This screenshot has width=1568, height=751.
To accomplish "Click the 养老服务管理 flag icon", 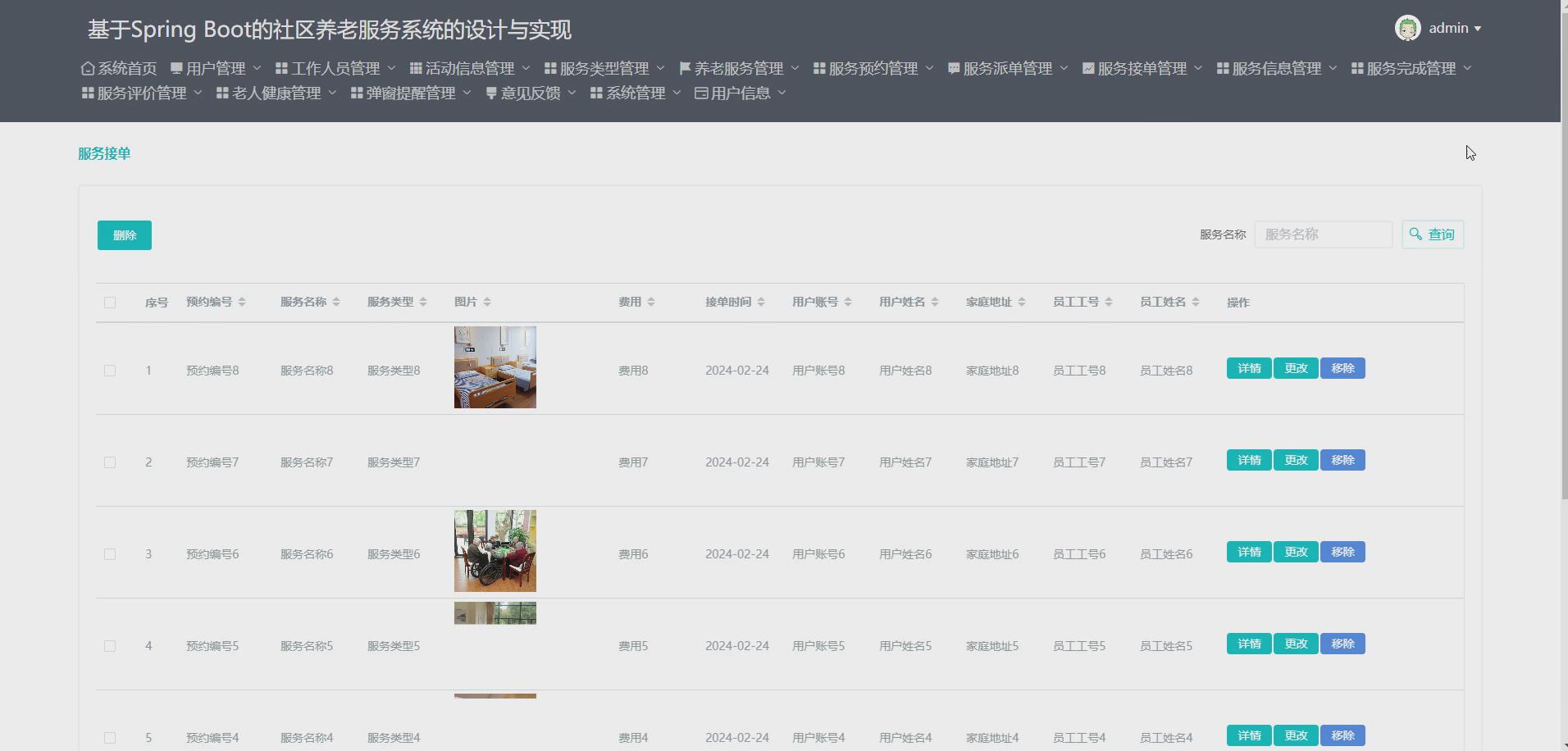I will 683,67.
